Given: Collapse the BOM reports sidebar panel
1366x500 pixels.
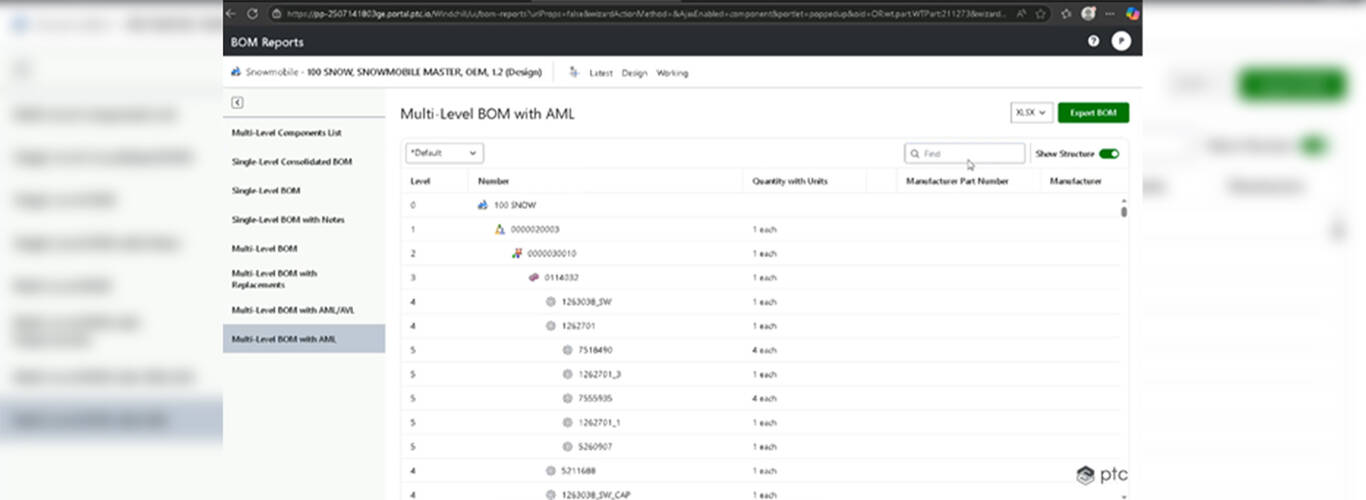Looking at the screenshot, I should click(237, 102).
